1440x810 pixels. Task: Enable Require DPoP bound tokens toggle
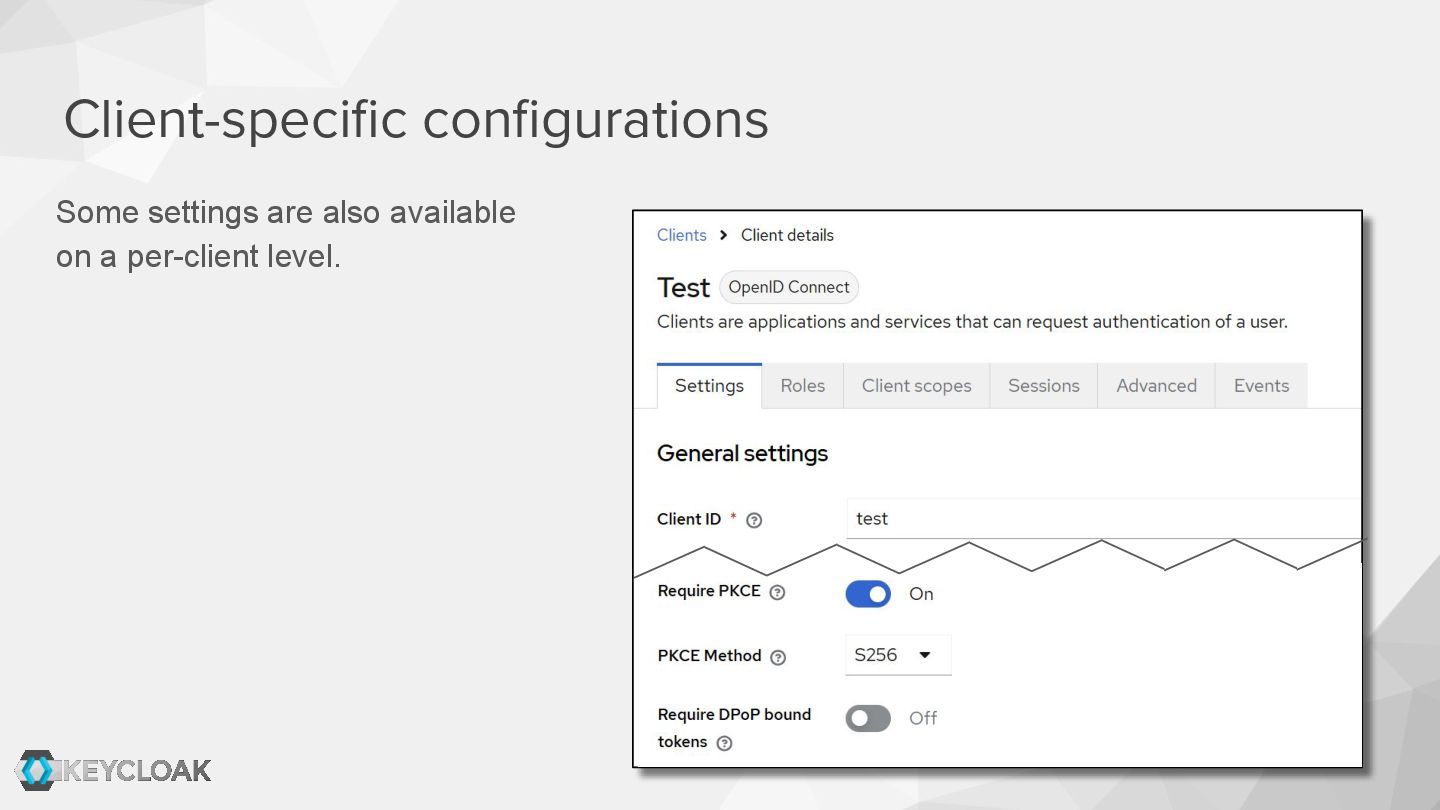(x=868, y=718)
